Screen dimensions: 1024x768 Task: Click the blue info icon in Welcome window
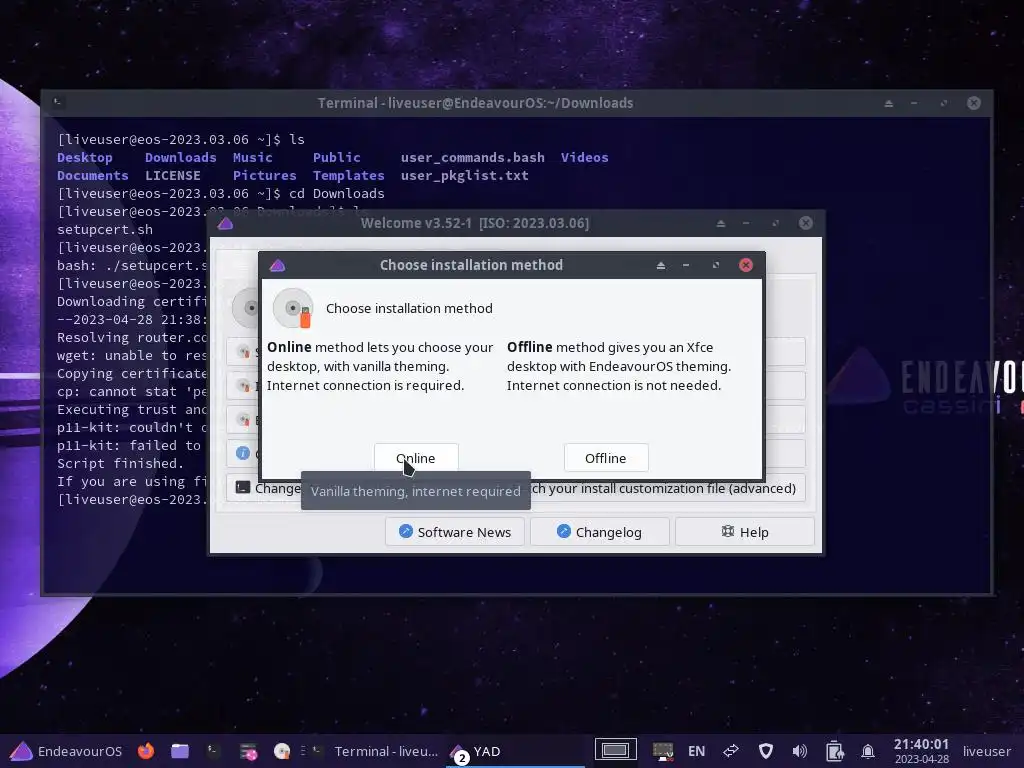pos(243,453)
